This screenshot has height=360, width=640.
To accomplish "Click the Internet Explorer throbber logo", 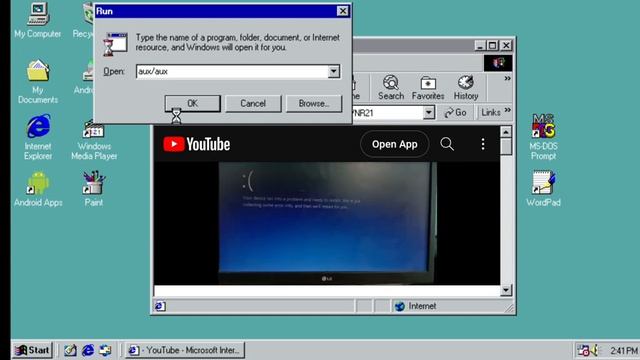I will pos(498,63).
